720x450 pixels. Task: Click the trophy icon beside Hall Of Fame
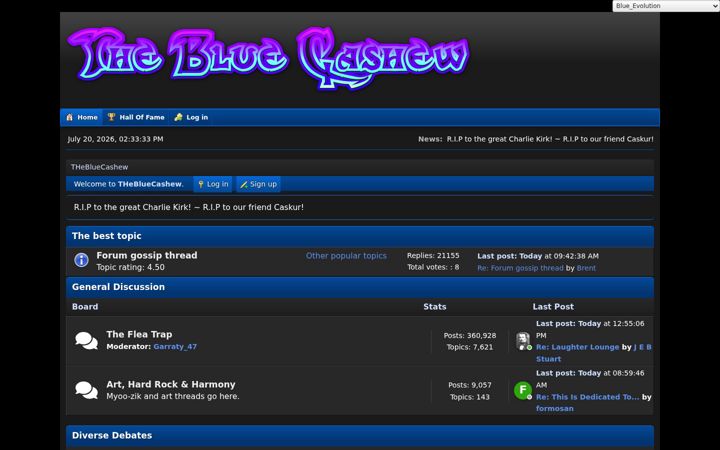pyautogui.click(x=111, y=117)
